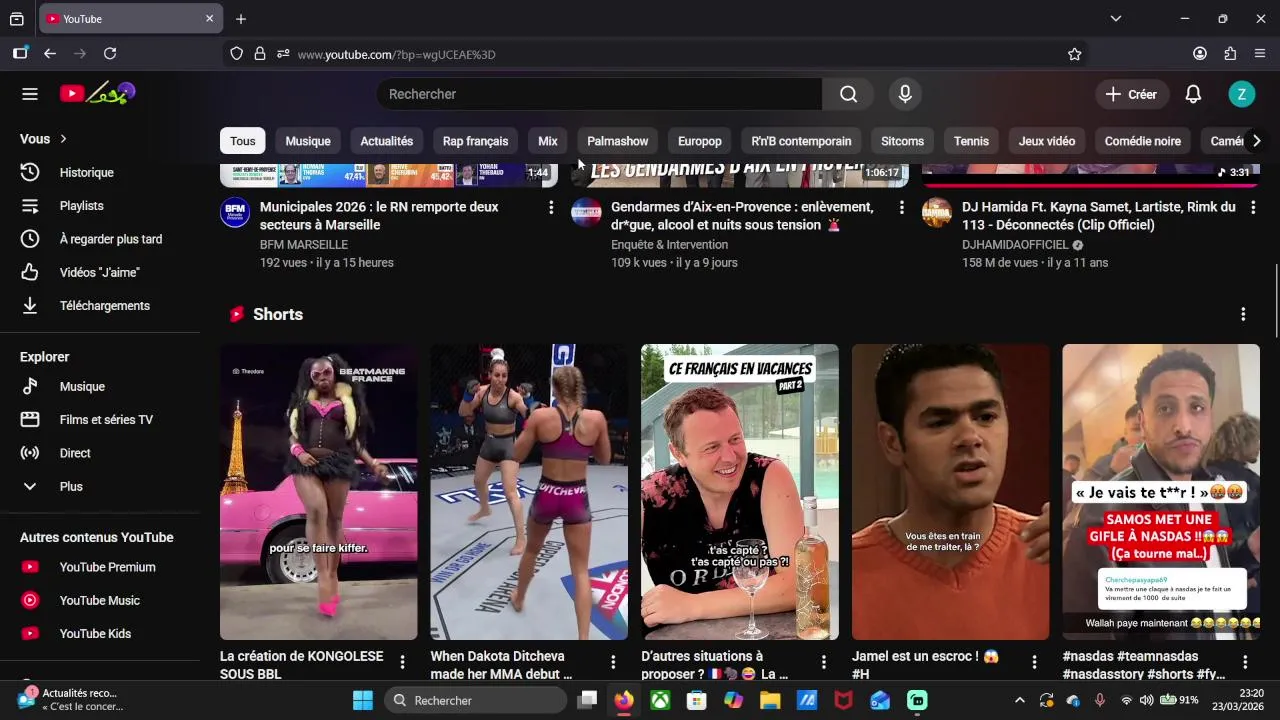Open options for Municipales 2026 video
Image resolution: width=1280 pixels, height=720 pixels.
pos(550,207)
